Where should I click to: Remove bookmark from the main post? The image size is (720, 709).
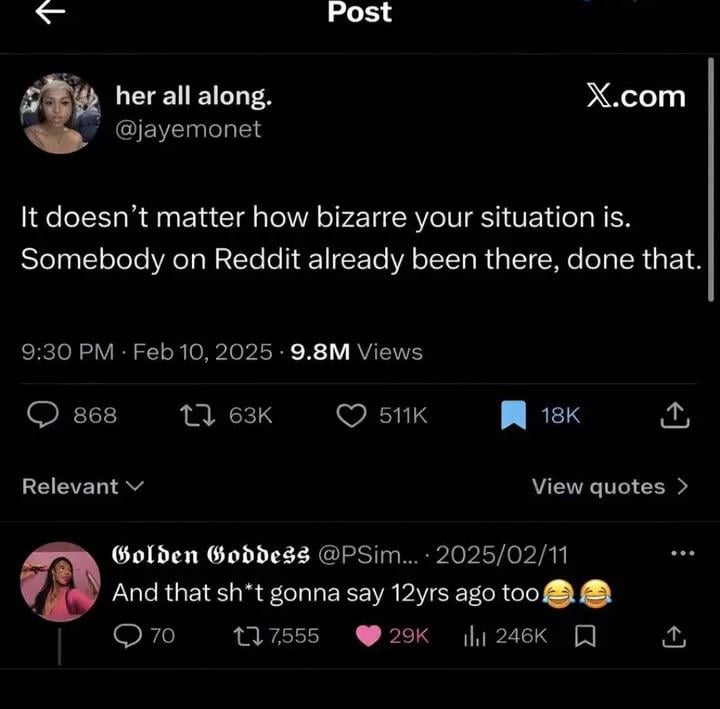click(x=513, y=415)
